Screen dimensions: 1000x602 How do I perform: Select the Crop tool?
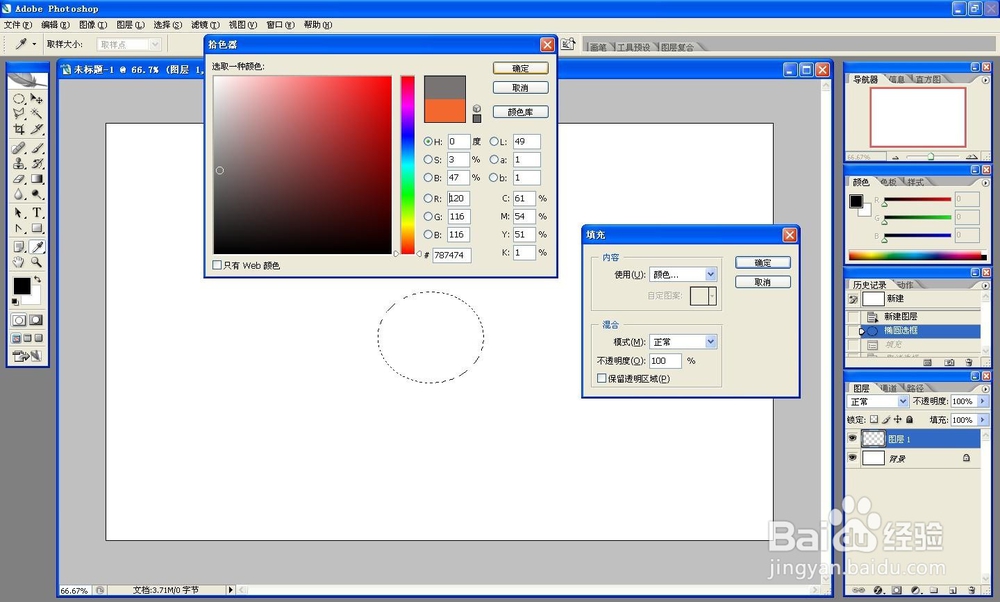19,129
